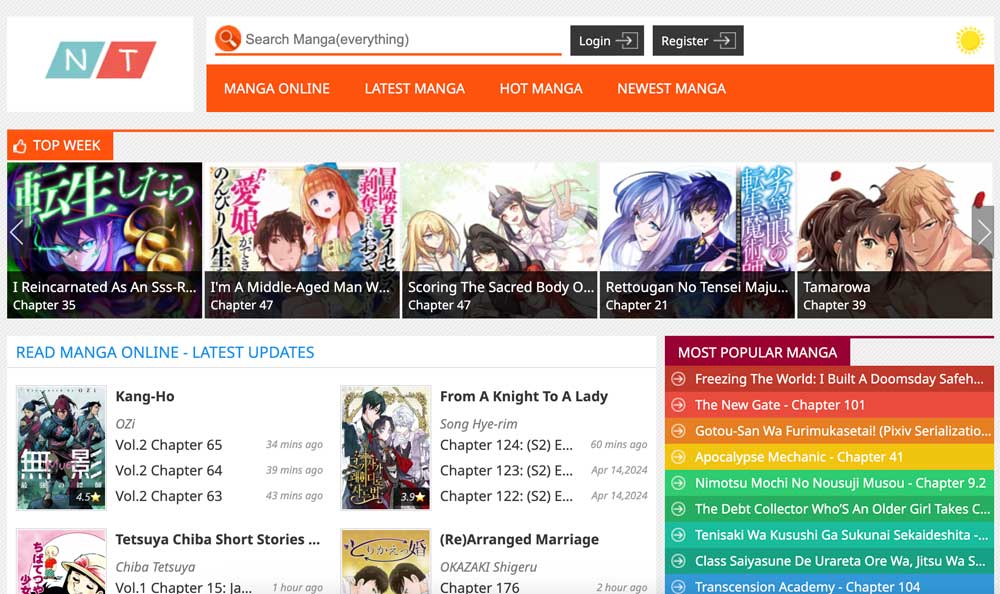Open the Manga Online menu
1000x594 pixels.
pos(277,88)
